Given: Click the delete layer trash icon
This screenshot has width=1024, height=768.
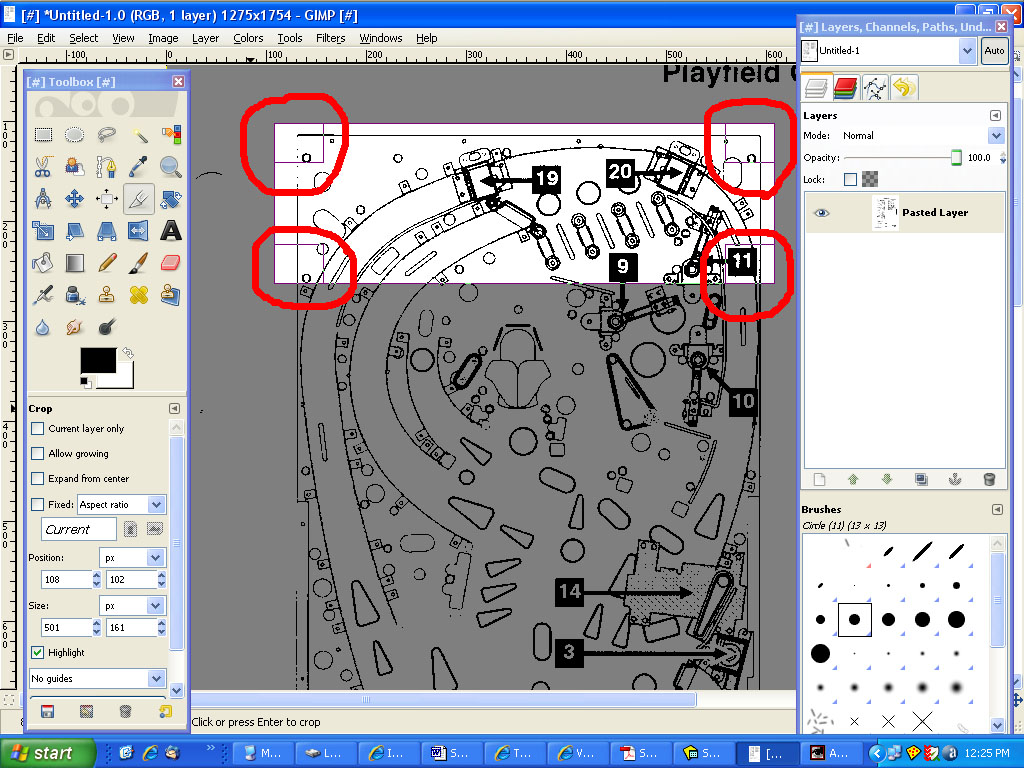Looking at the screenshot, I should [989, 480].
